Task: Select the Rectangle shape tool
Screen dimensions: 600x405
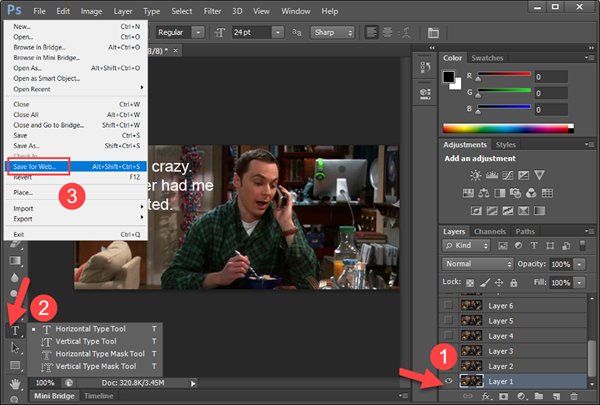Action: point(15,365)
